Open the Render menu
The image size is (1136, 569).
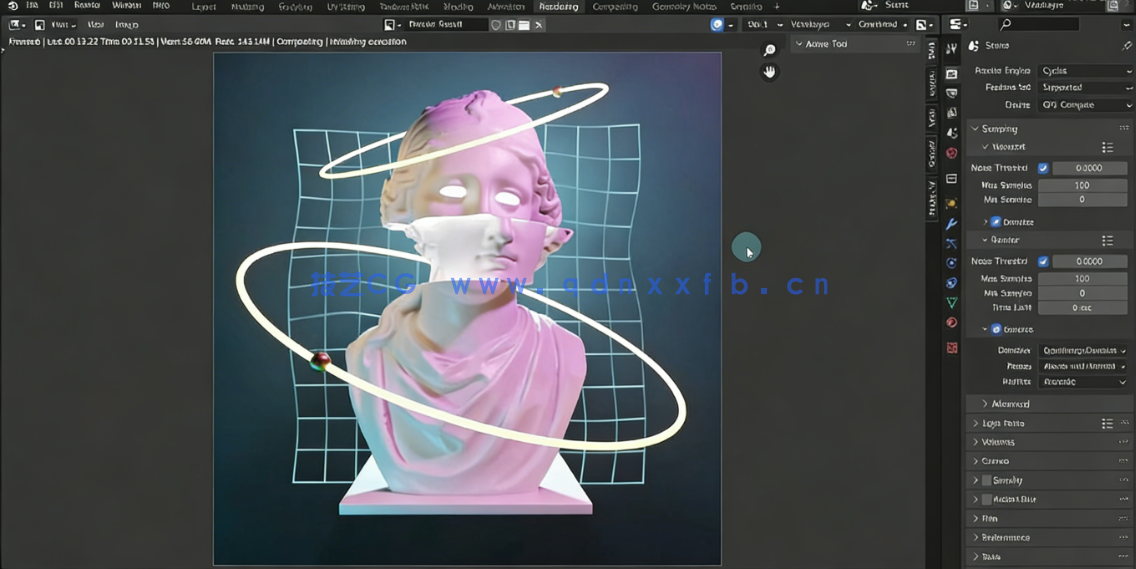(x=87, y=6)
